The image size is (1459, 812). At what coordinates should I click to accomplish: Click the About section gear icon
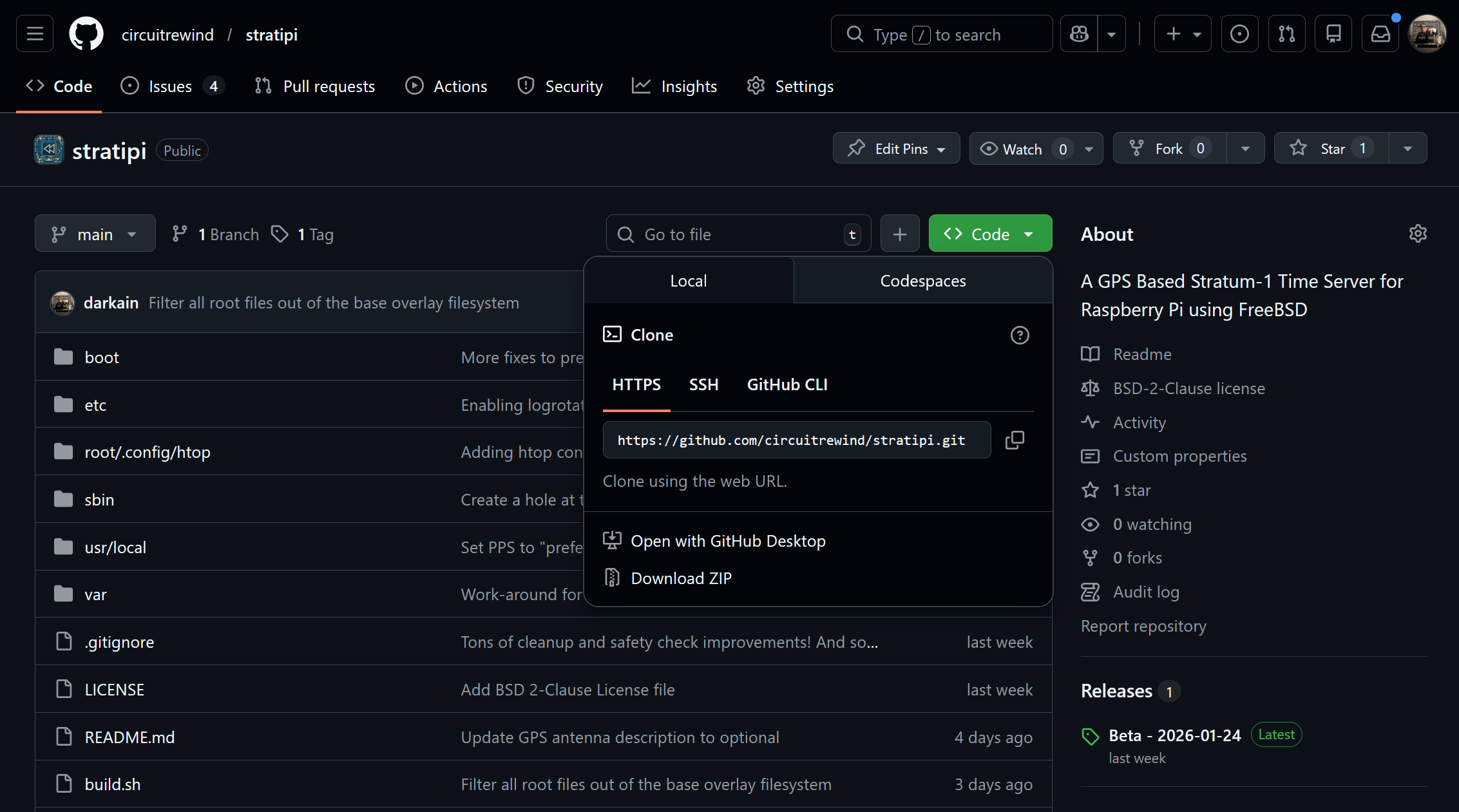(x=1417, y=234)
